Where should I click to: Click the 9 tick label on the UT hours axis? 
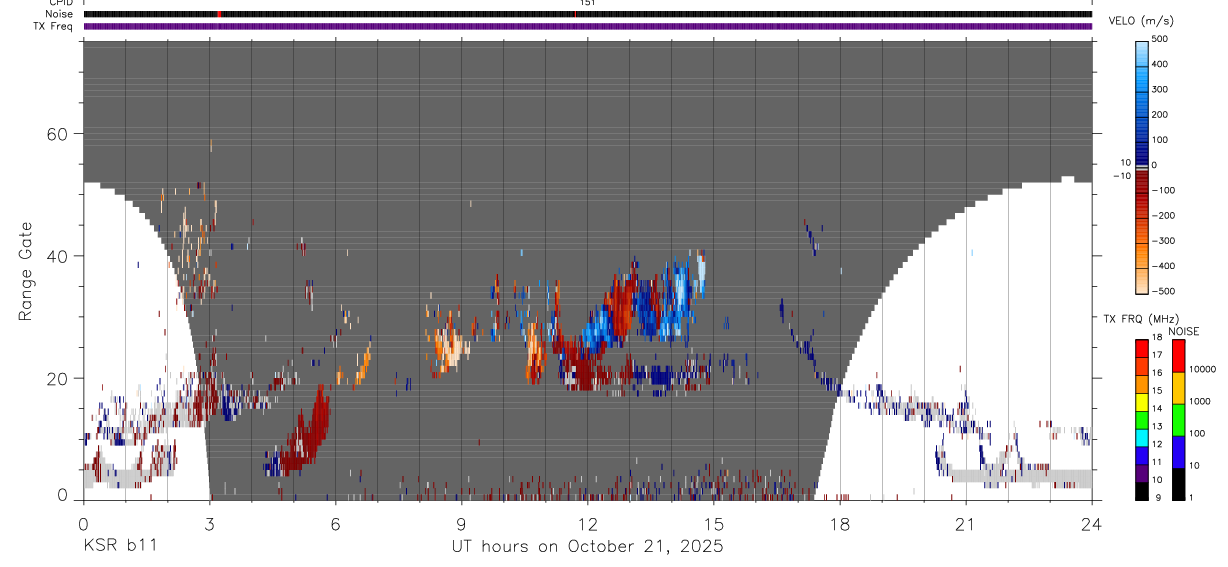[461, 524]
